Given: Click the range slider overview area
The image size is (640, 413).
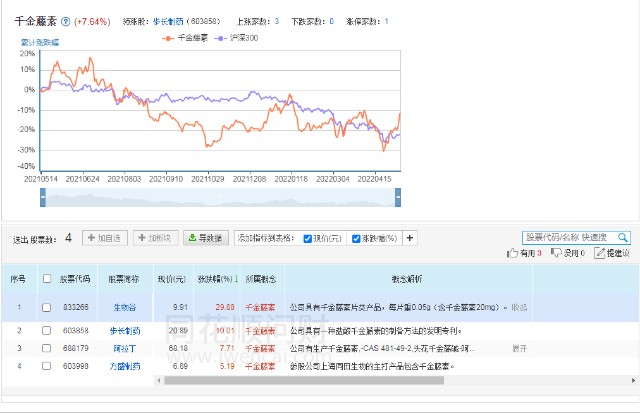Looking at the screenshot, I should pos(220,198).
